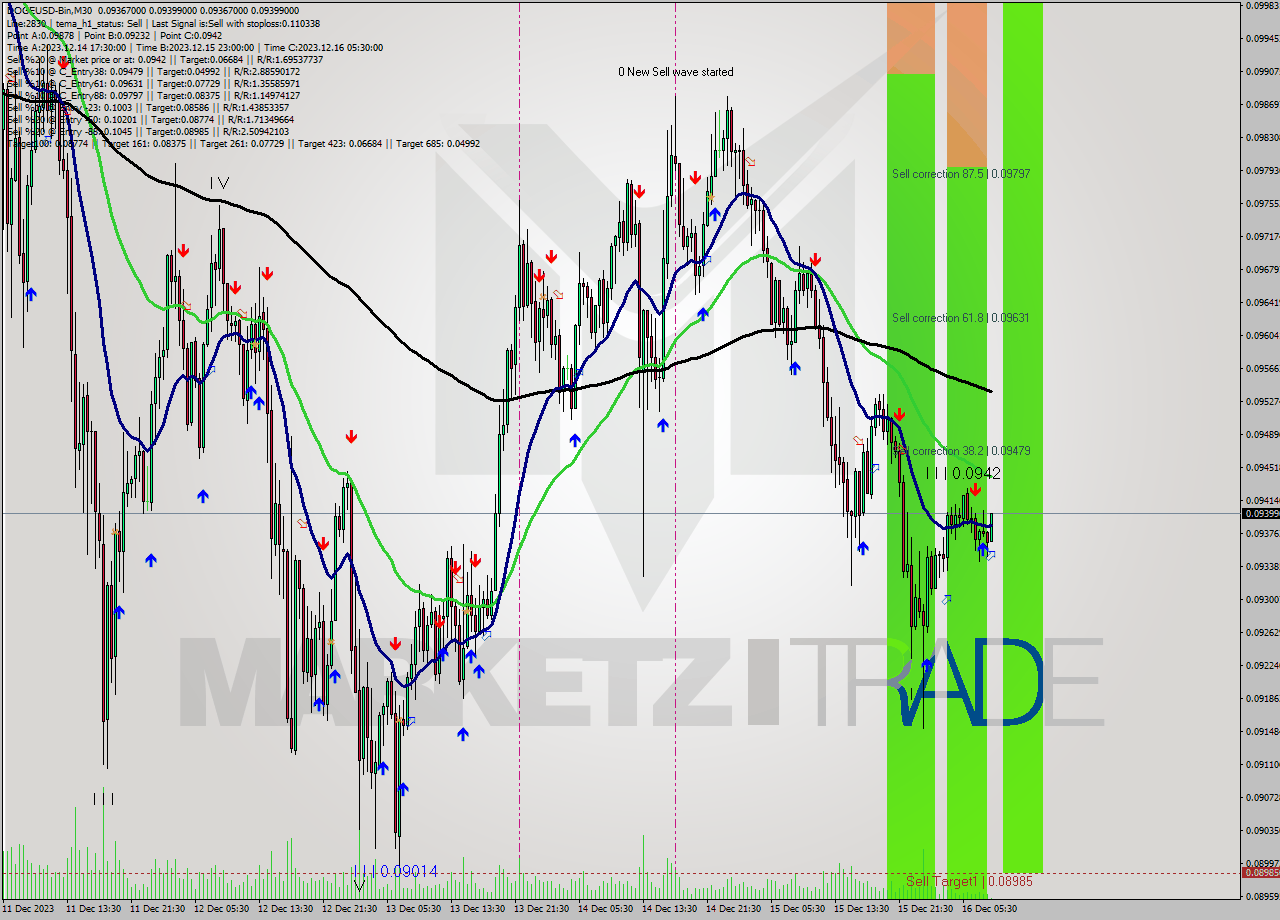Click time axis label '15 Dec 13:30'
Image resolution: width=1280 pixels, height=920 pixels.
(x=862, y=909)
